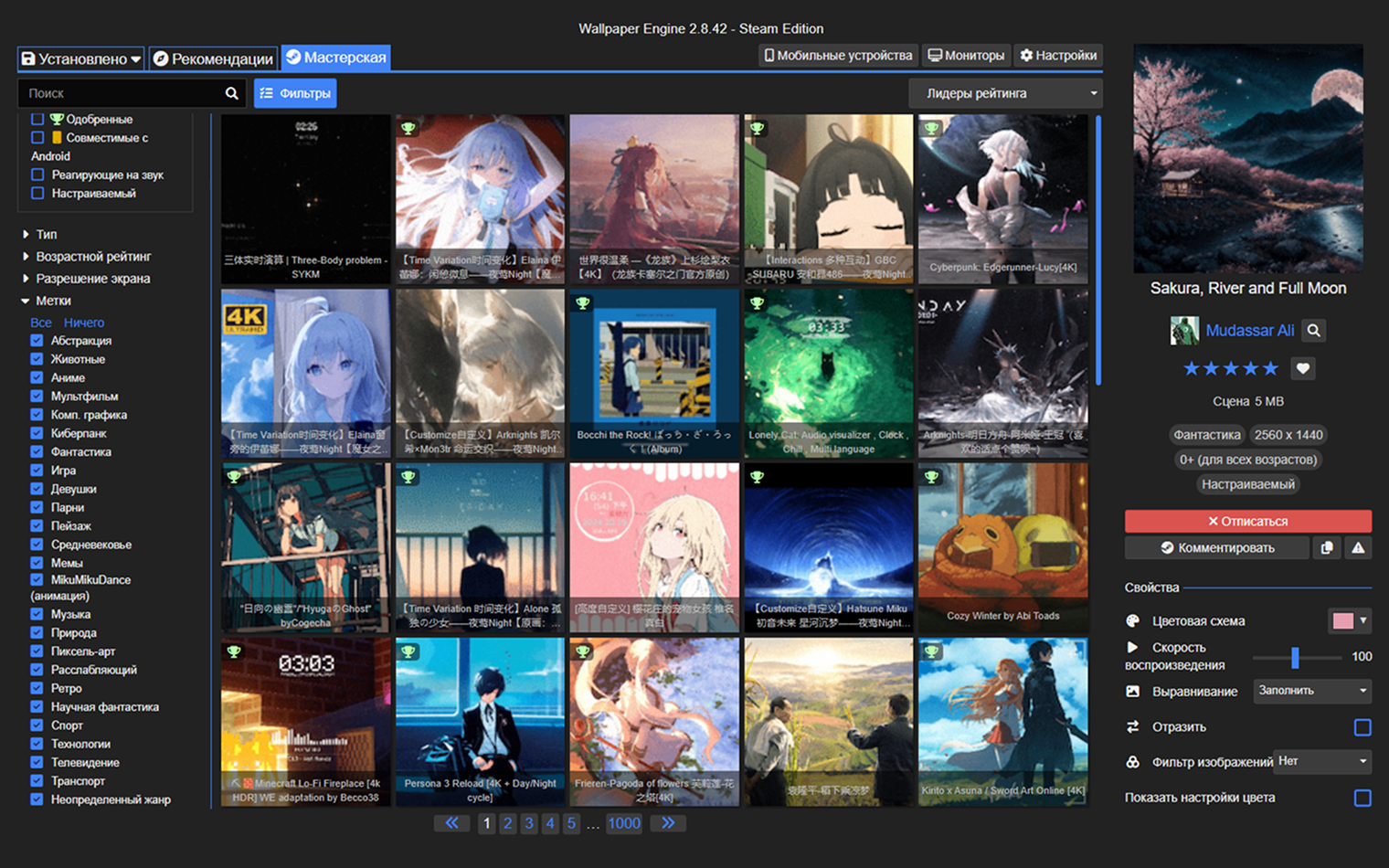Uncheck the Пиксель-арт tag
Image resolution: width=1389 pixels, height=868 pixels.
(x=37, y=651)
